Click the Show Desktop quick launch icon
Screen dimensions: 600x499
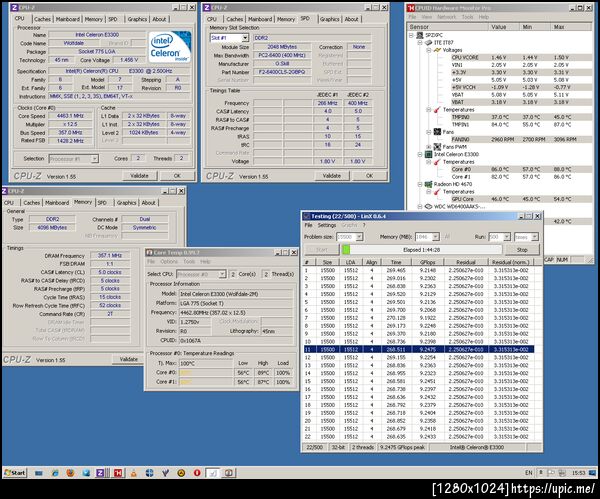pos(39,473)
